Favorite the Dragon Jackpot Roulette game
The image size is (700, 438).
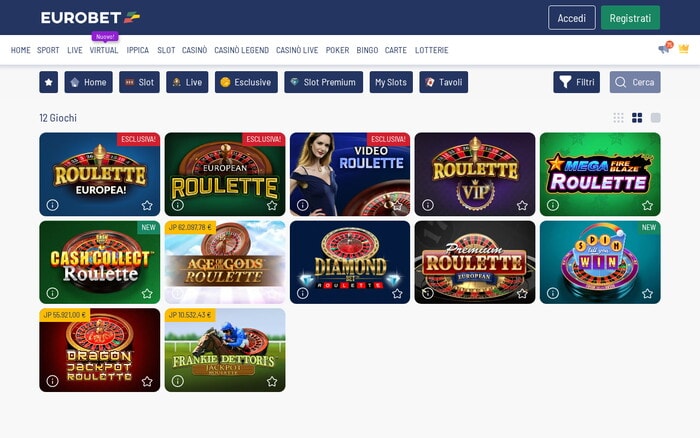(147, 381)
